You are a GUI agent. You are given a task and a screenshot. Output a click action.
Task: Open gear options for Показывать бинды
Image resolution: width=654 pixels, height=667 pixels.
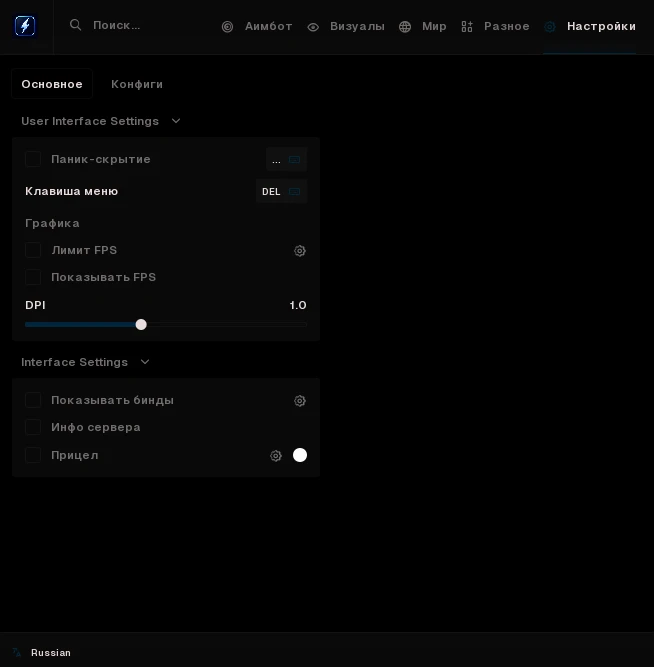click(x=300, y=401)
